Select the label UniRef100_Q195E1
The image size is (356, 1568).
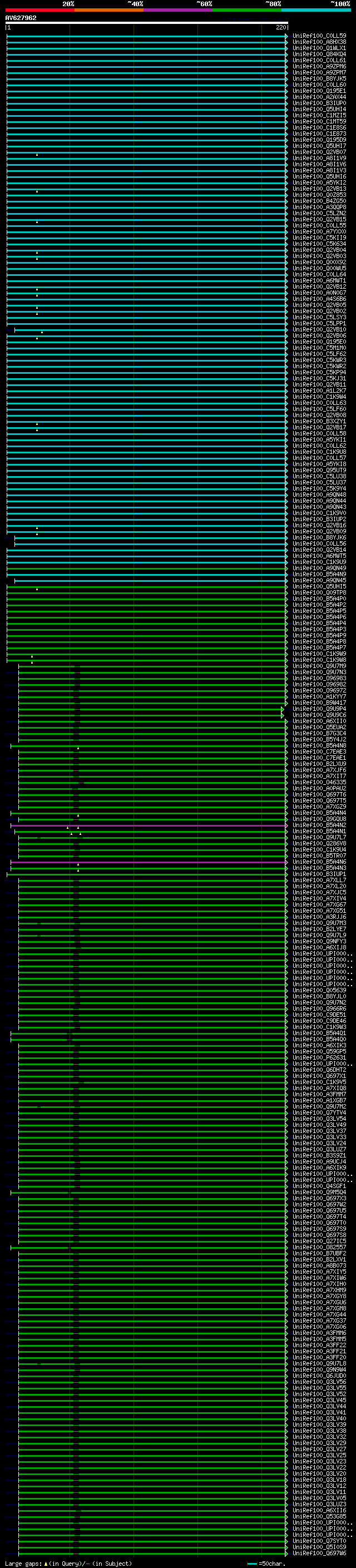tap(319, 91)
